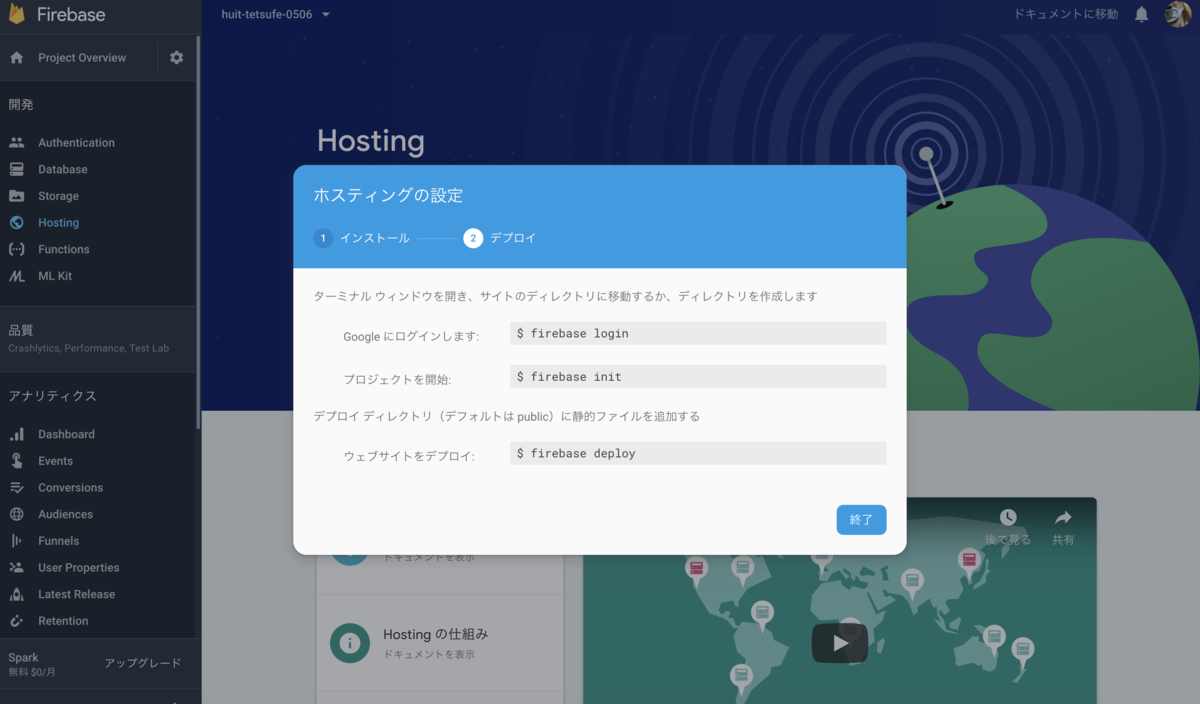Screen dimensions: 1200x704
Task: Click the 終了 button
Action: click(x=861, y=520)
